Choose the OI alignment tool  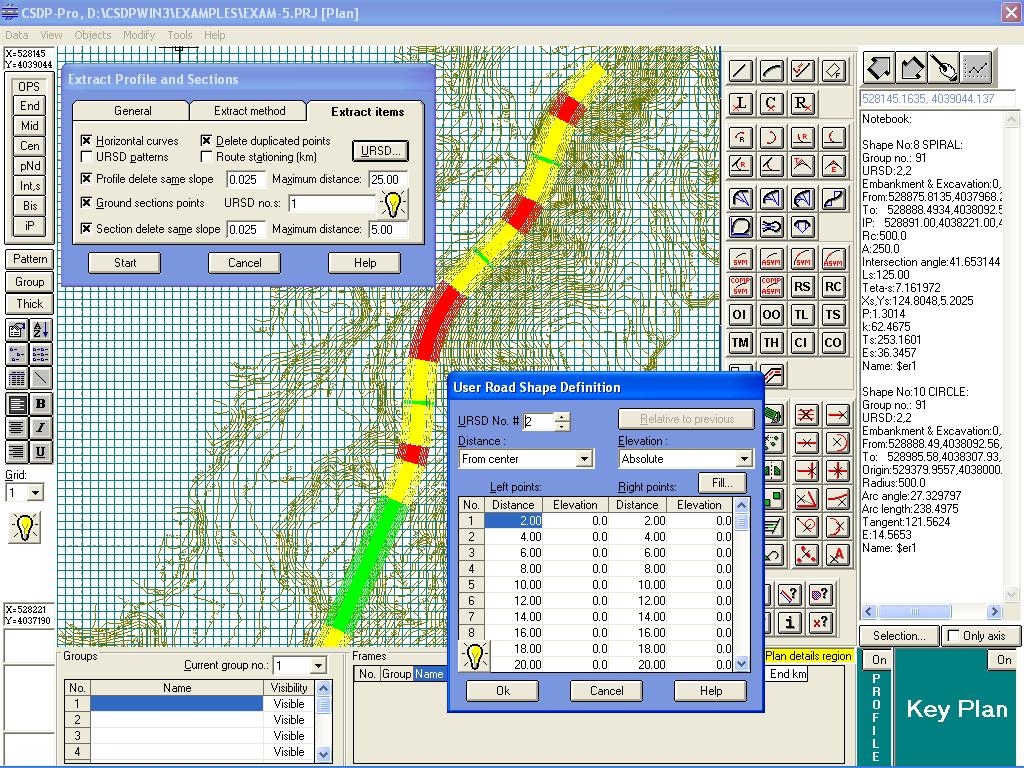pos(740,315)
